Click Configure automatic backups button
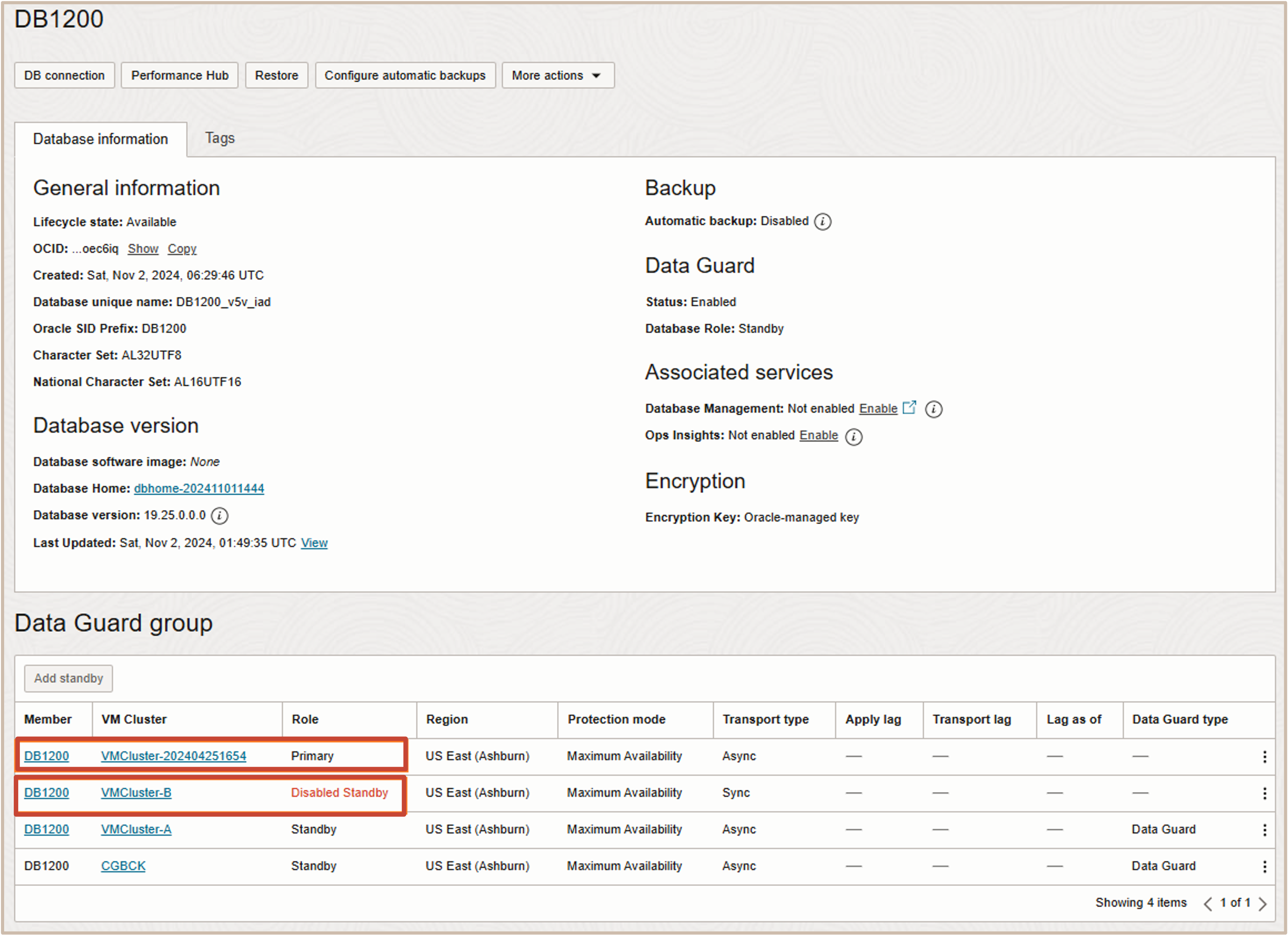Screen dimensions: 1288x935 pos(405,75)
